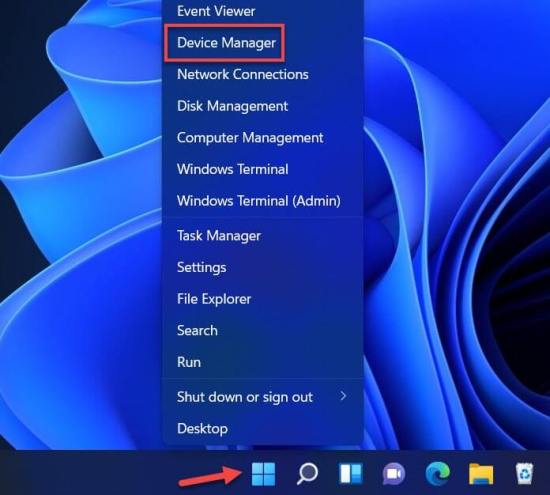
Task: Open Network Connections menu entry
Action: pyautogui.click(x=262, y=74)
